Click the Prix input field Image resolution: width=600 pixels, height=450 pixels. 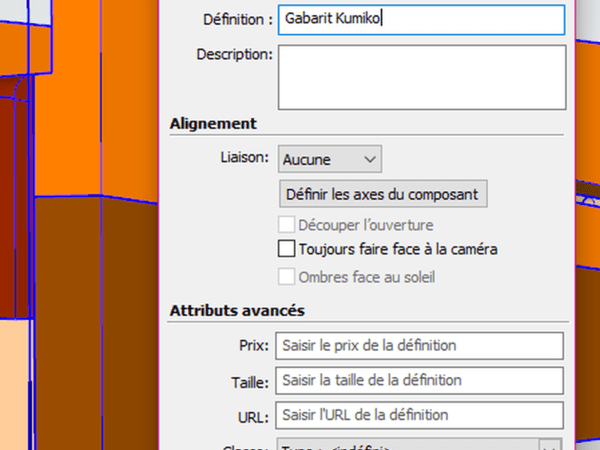[x=420, y=346]
